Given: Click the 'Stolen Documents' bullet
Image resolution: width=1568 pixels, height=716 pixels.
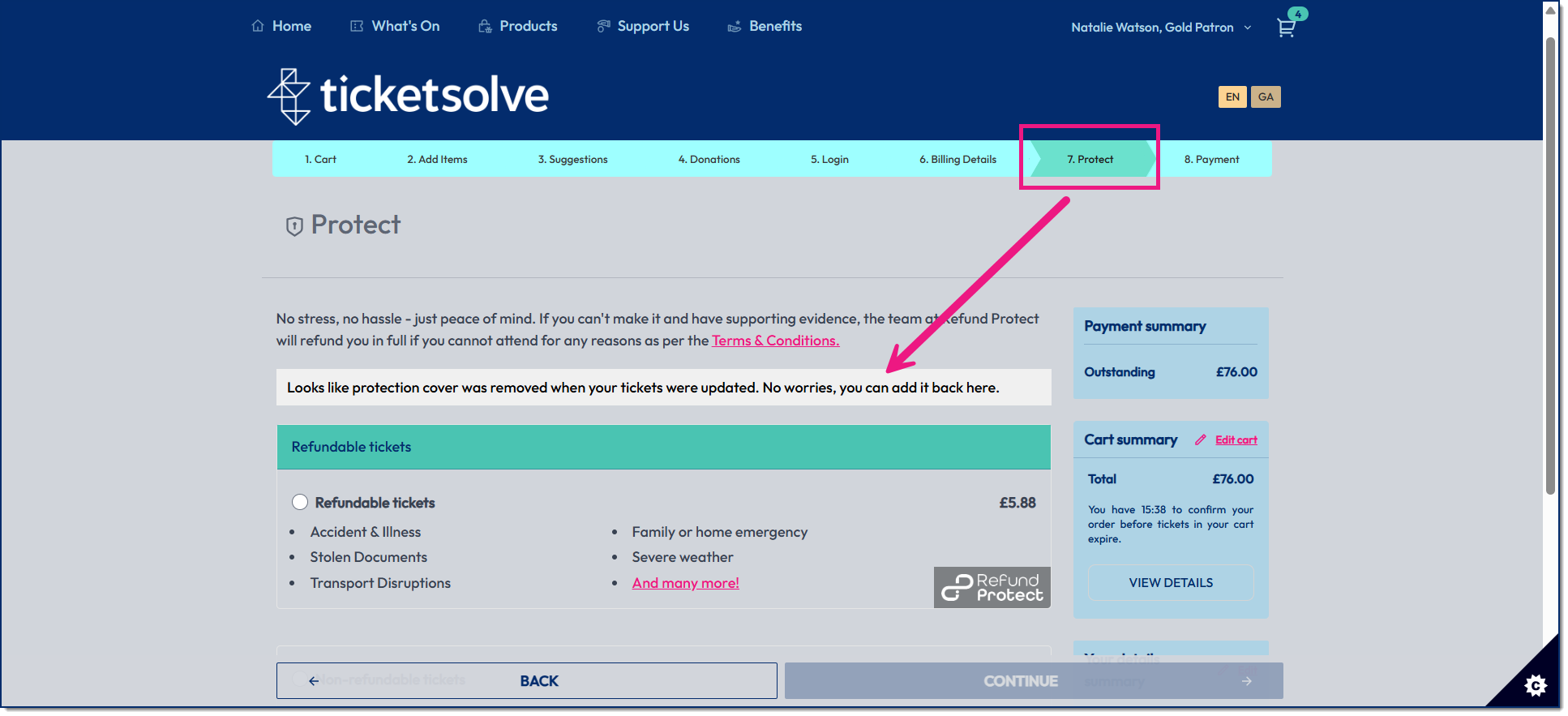Looking at the screenshot, I should click(369, 557).
